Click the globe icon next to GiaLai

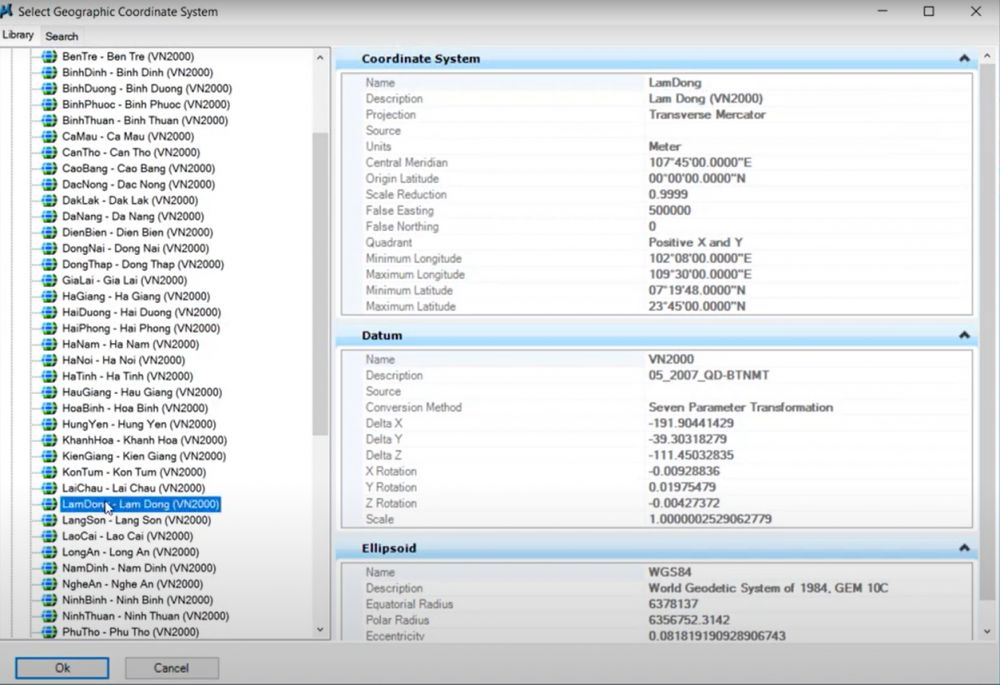coord(49,280)
